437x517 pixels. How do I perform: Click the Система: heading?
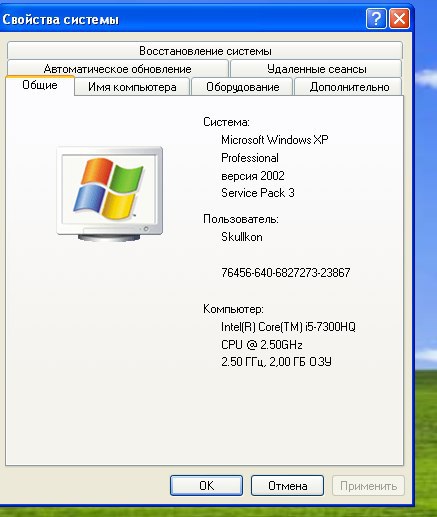pos(226,122)
